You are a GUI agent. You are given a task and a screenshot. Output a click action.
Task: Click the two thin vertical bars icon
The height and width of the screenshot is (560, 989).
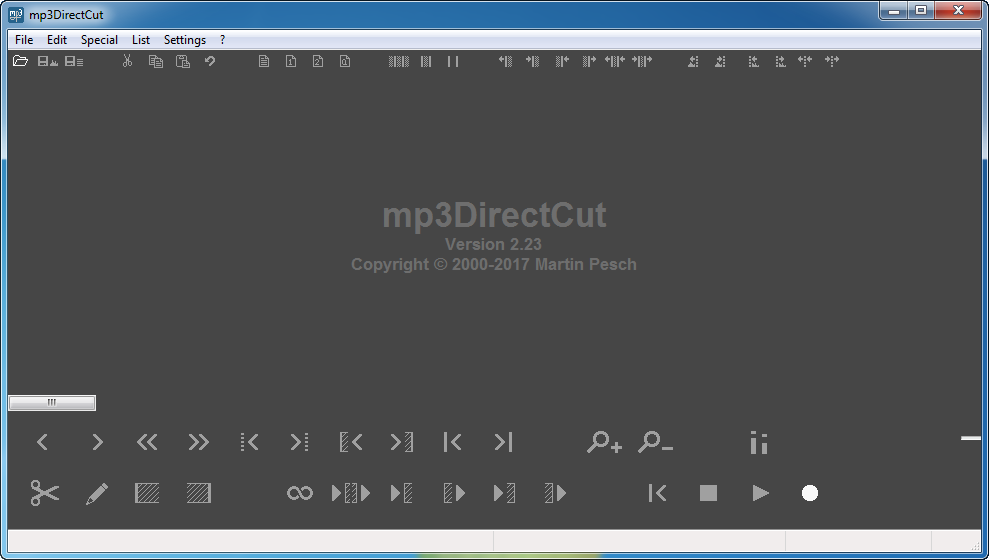point(453,61)
